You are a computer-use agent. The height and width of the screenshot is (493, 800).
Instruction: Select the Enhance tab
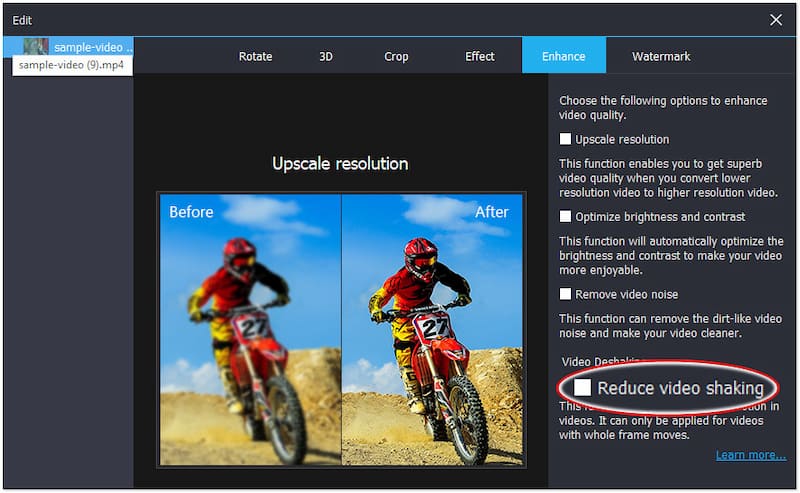tap(563, 56)
